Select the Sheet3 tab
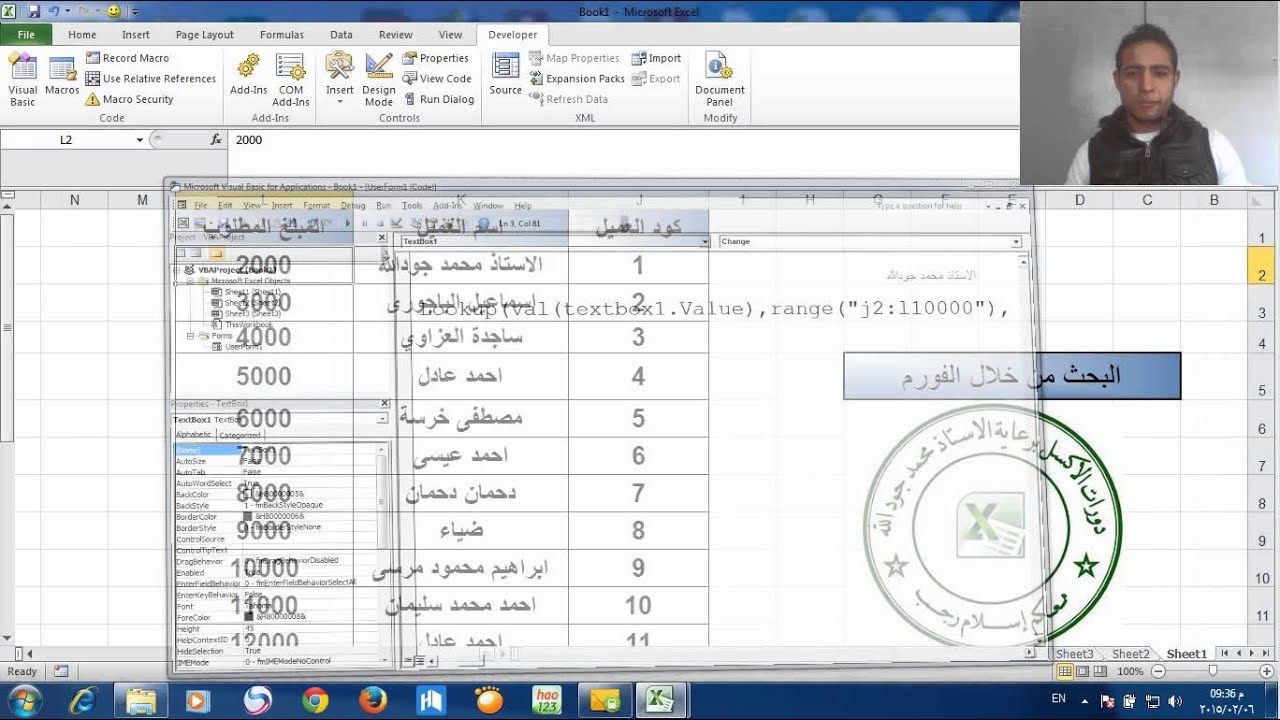This screenshot has height=720, width=1280. (x=1075, y=654)
